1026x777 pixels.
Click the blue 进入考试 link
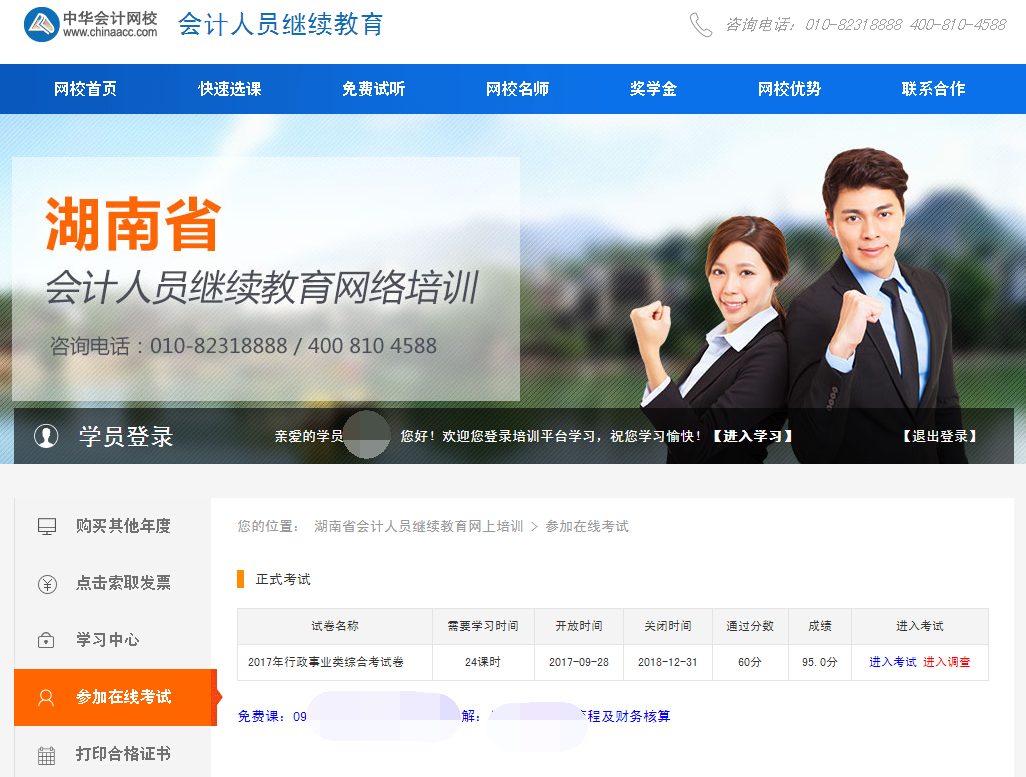[892, 662]
